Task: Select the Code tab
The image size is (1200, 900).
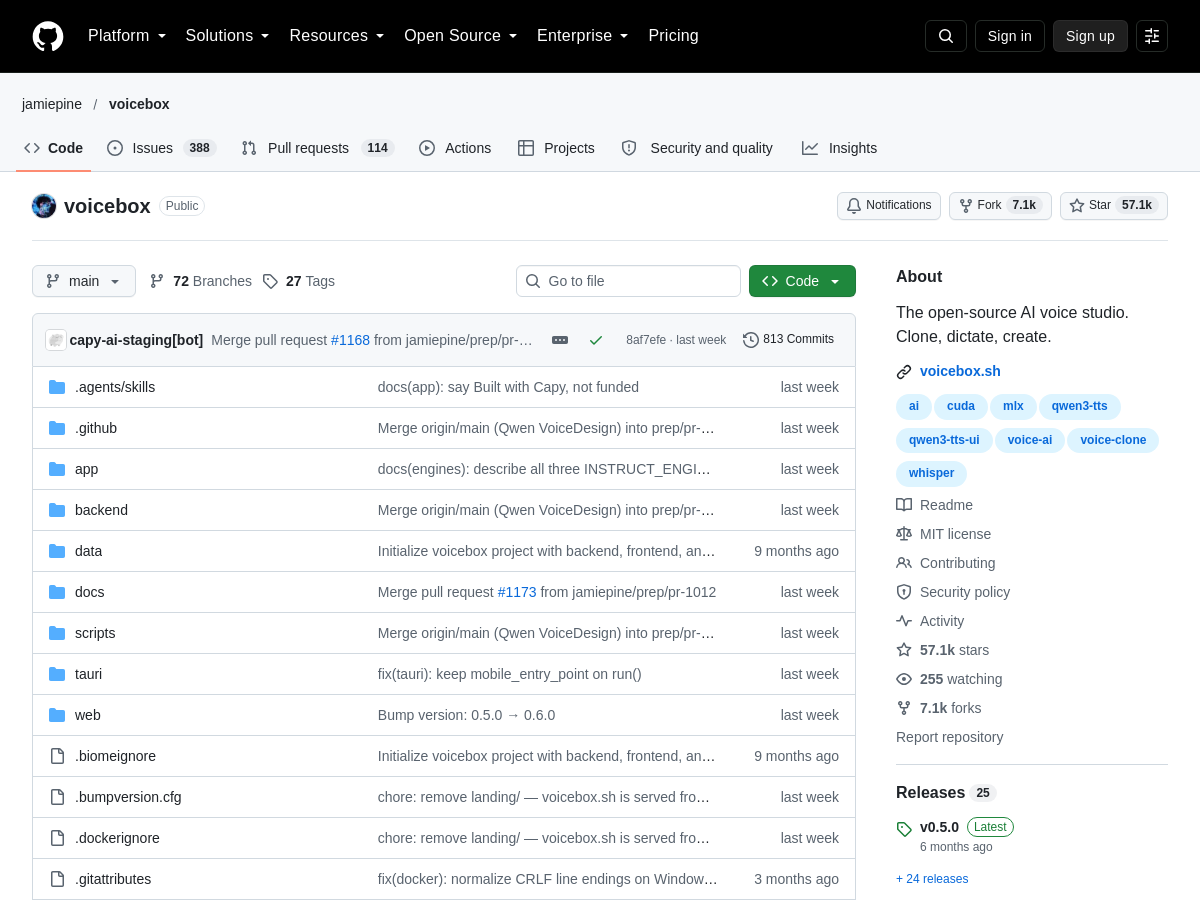Action: pos(54,148)
